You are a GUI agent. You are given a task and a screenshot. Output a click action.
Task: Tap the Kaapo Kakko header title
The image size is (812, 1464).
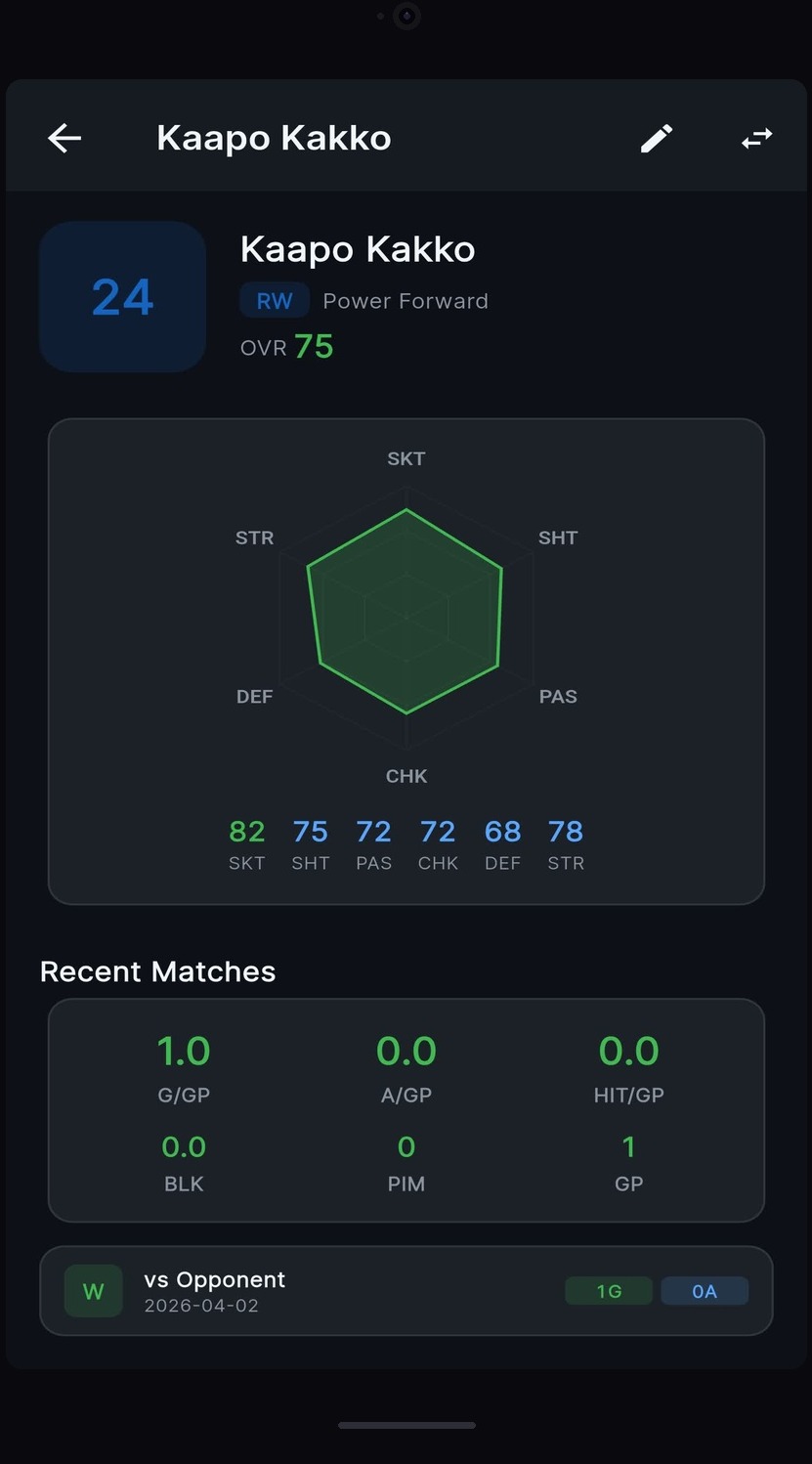(x=274, y=137)
